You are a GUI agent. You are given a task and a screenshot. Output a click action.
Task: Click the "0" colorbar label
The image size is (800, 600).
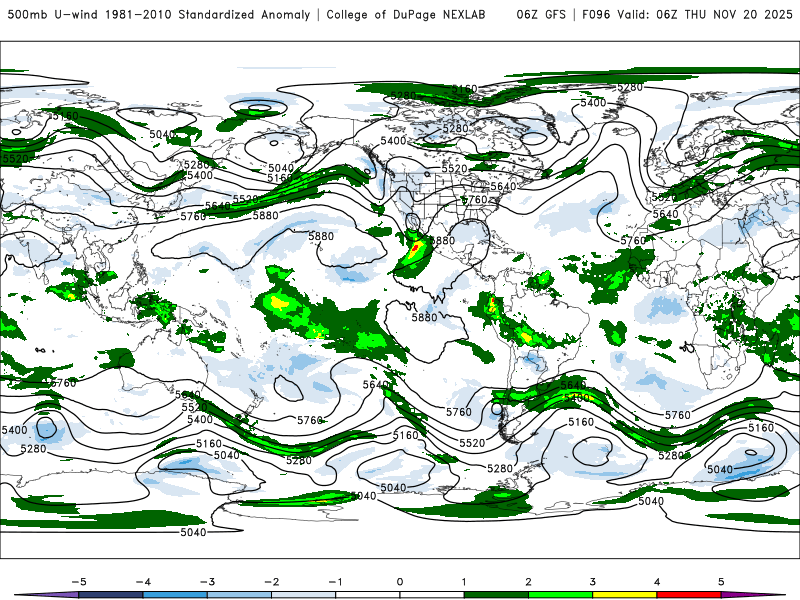[400, 582]
